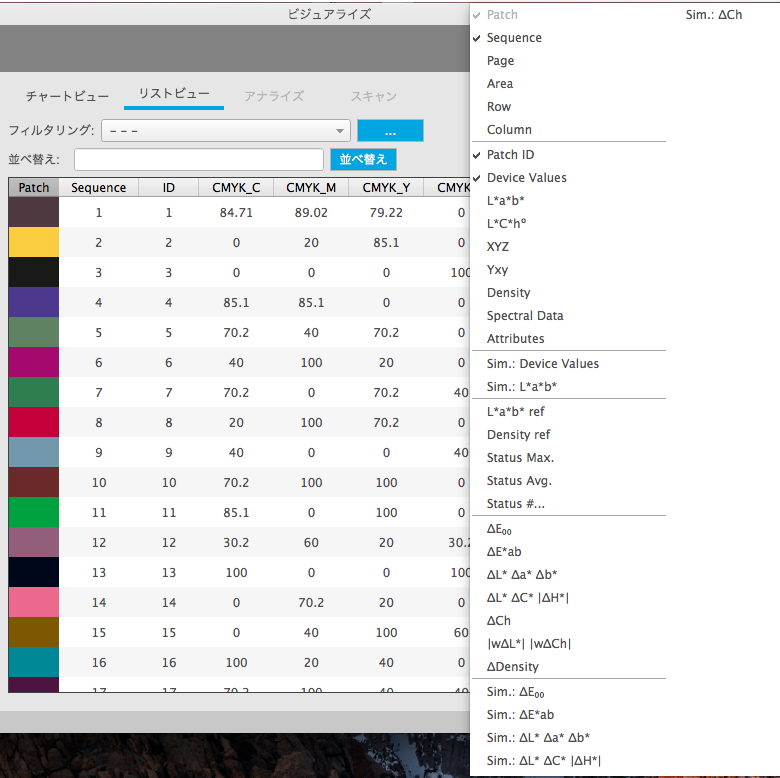
Task: Select green patch swatch in row 11
Action: click(34, 512)
